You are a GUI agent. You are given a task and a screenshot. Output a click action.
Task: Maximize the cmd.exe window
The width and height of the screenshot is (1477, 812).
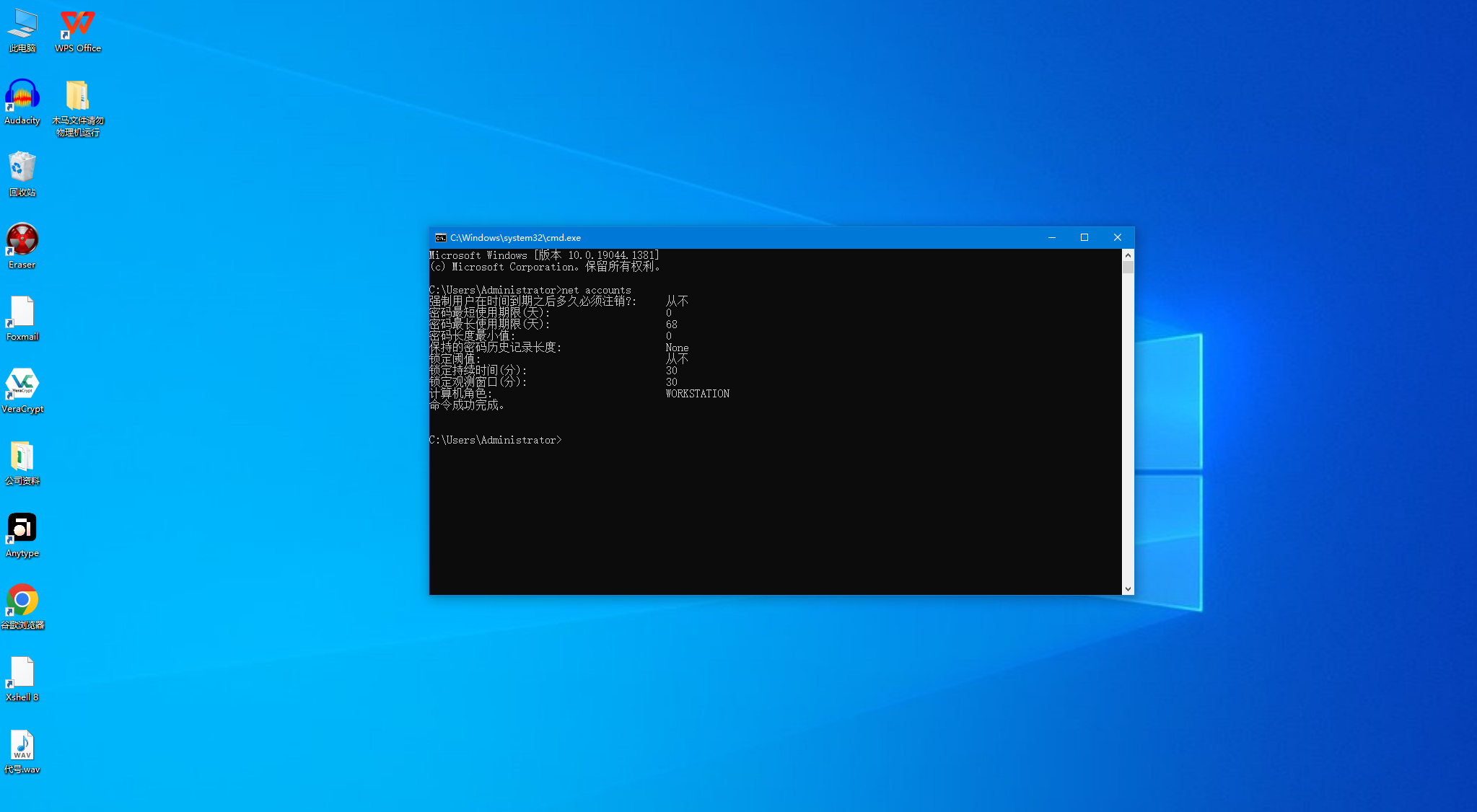(1084, 237)
